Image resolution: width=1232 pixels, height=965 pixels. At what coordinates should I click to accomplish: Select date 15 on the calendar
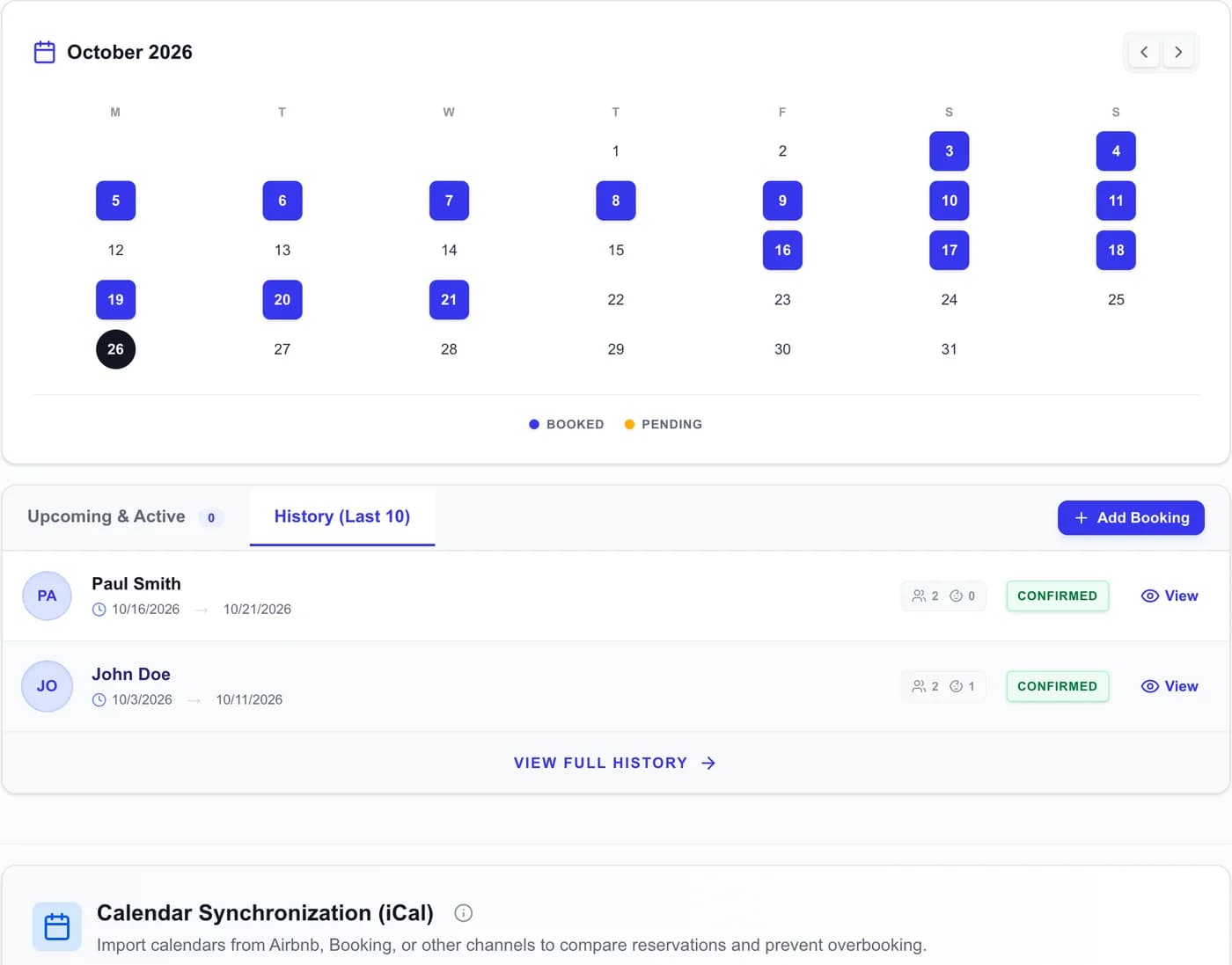(616, 251)
